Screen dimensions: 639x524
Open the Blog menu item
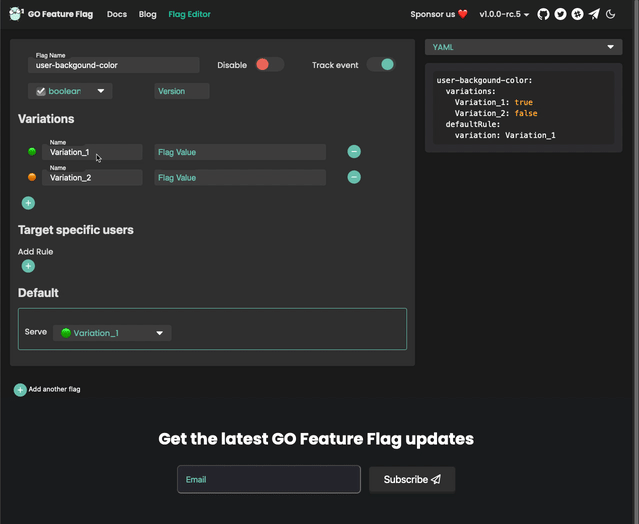coord(147,15)
